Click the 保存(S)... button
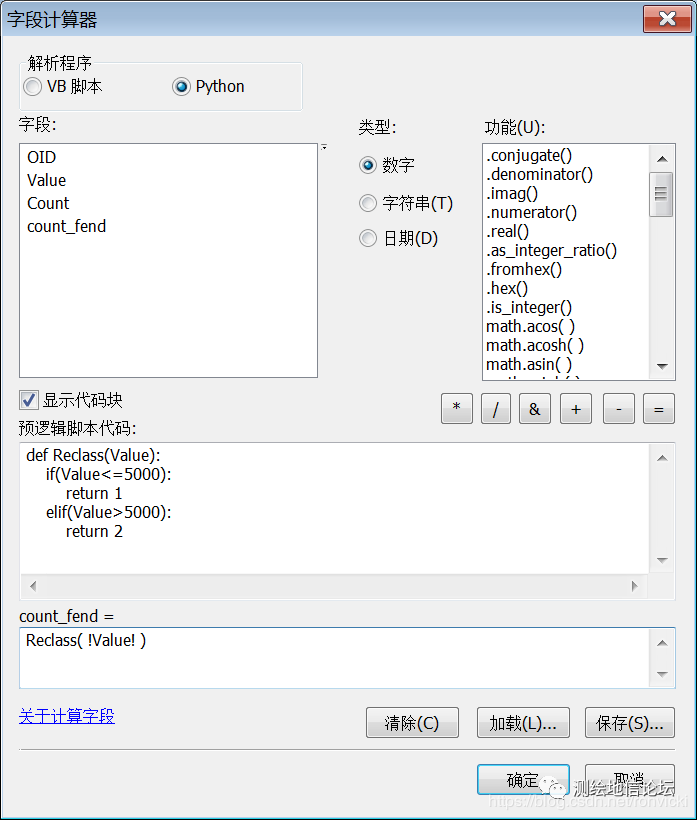697x820 pixels. (630, 723)
